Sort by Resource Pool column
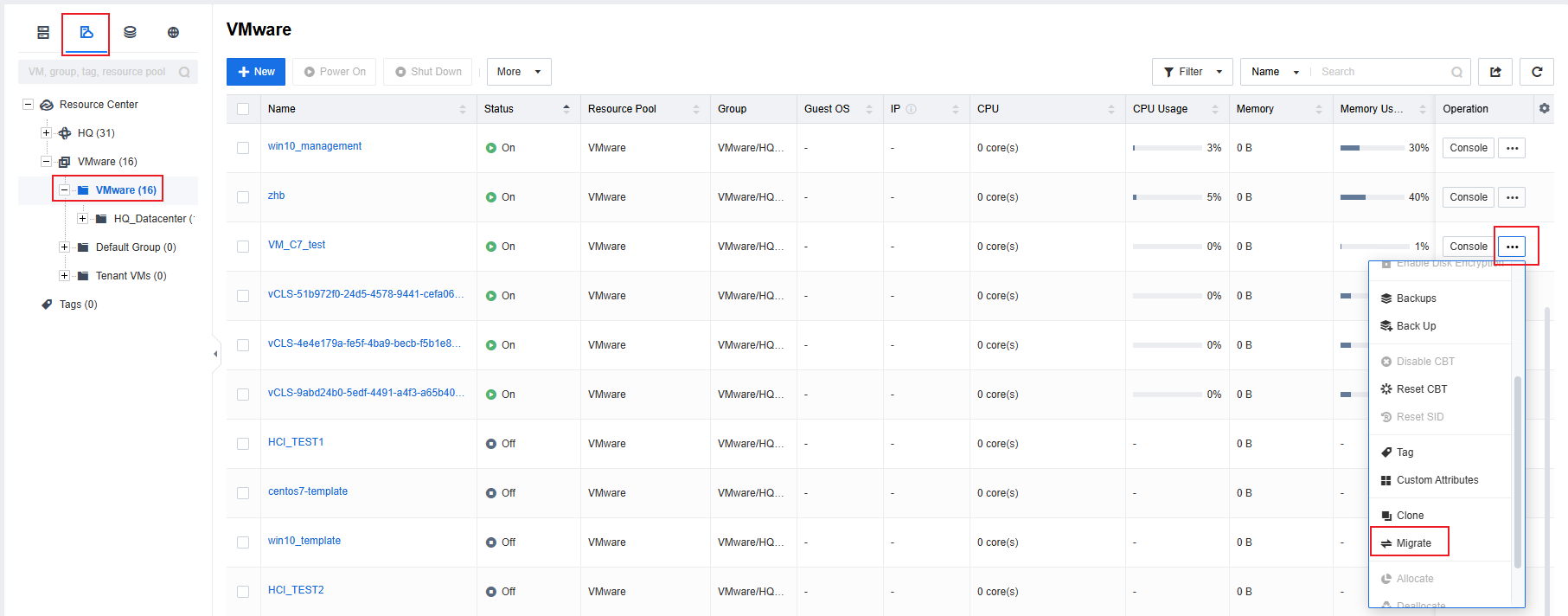The height and width of the screenshot is (616, 1568). click(x=696, y=109)
